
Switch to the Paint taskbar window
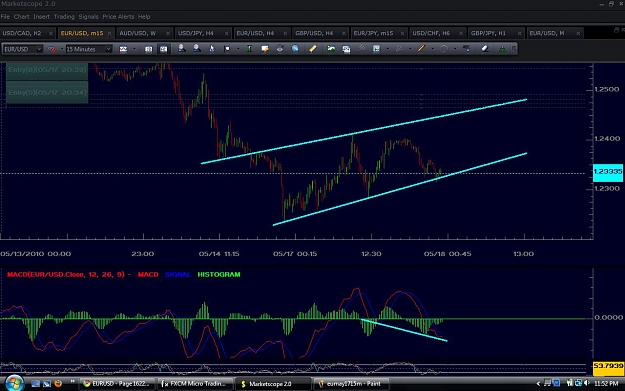tap(351, 383)
